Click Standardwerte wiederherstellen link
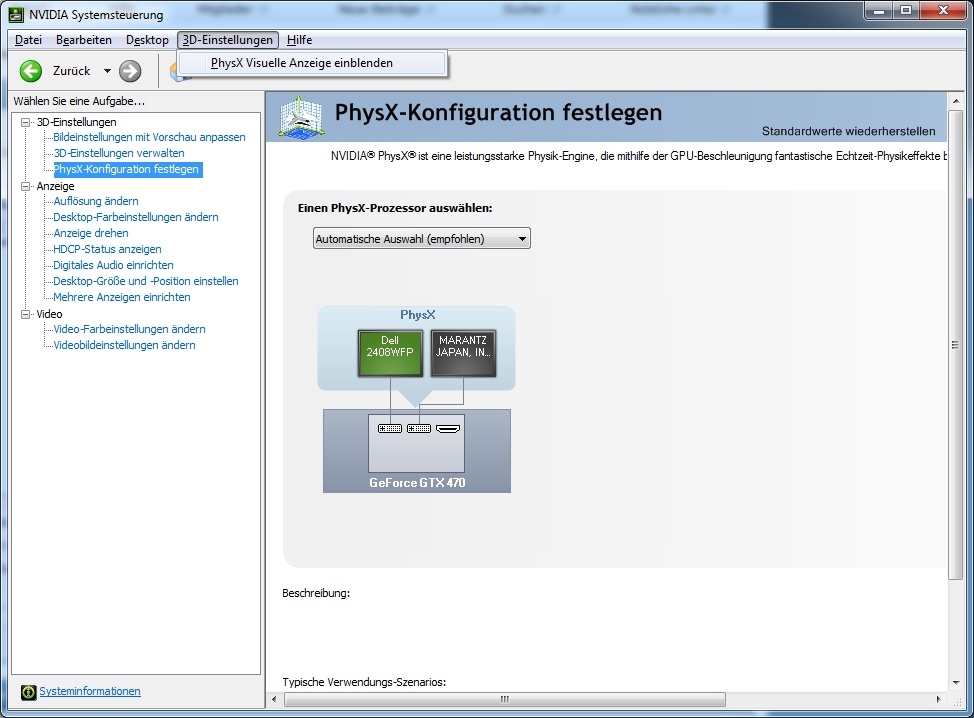This screenshot has height=718, width=974. pyautogui.click(x=849, y=131)
